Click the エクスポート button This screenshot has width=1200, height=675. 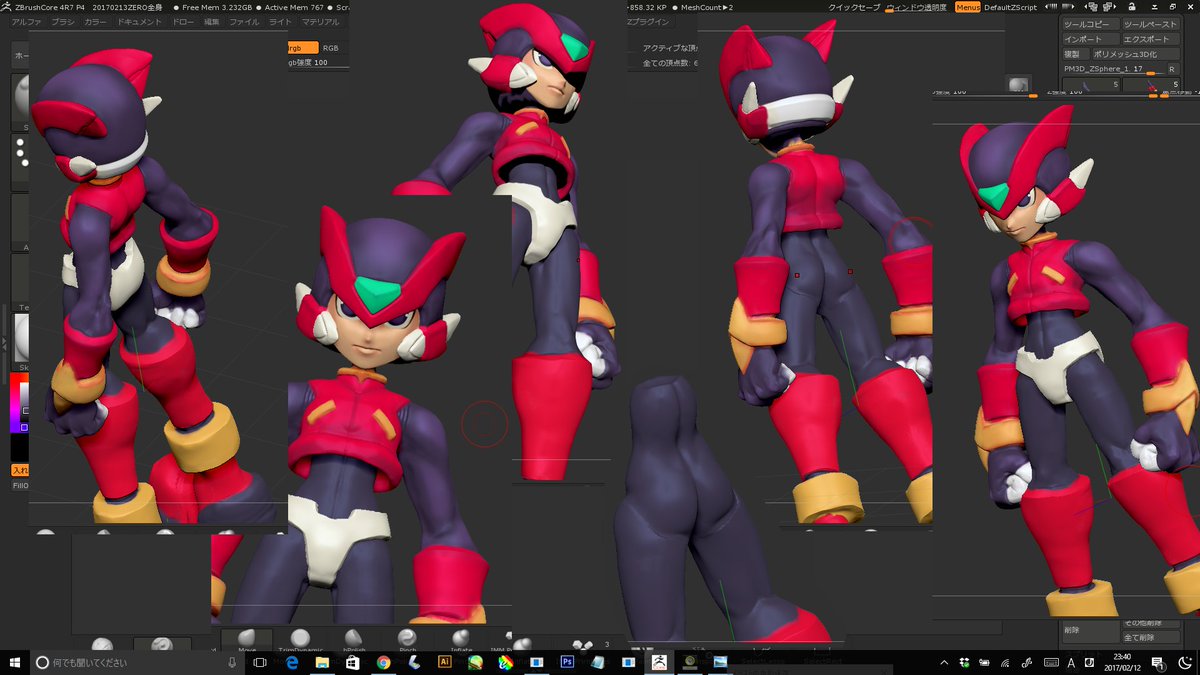(x=1150, y=39)
